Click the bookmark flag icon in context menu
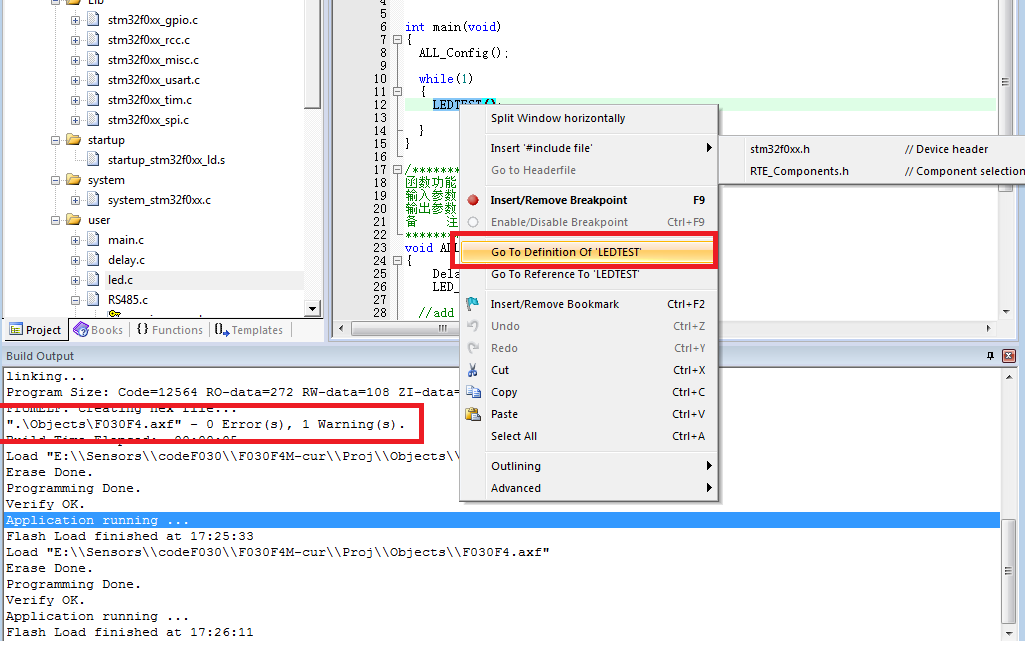1025x647 pixels. (x=473, y=304)
